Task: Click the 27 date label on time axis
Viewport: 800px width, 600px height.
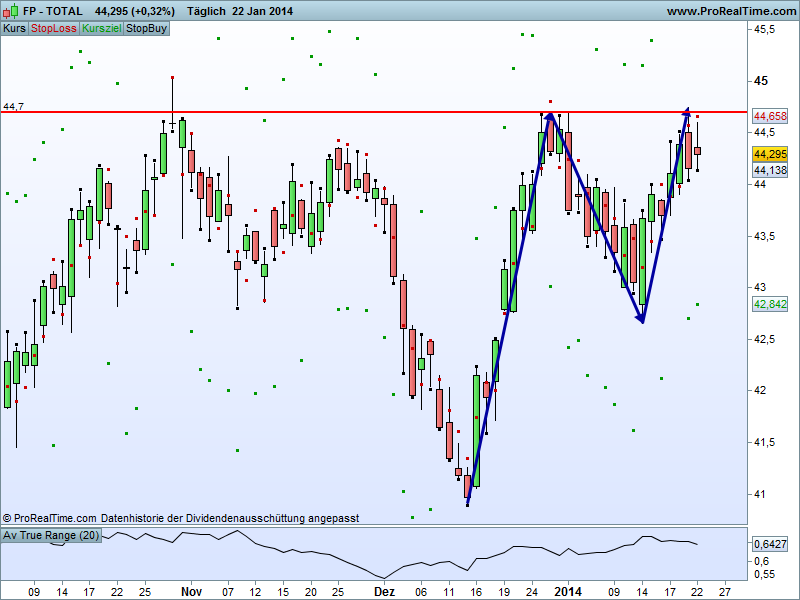Action: (724, 591)
